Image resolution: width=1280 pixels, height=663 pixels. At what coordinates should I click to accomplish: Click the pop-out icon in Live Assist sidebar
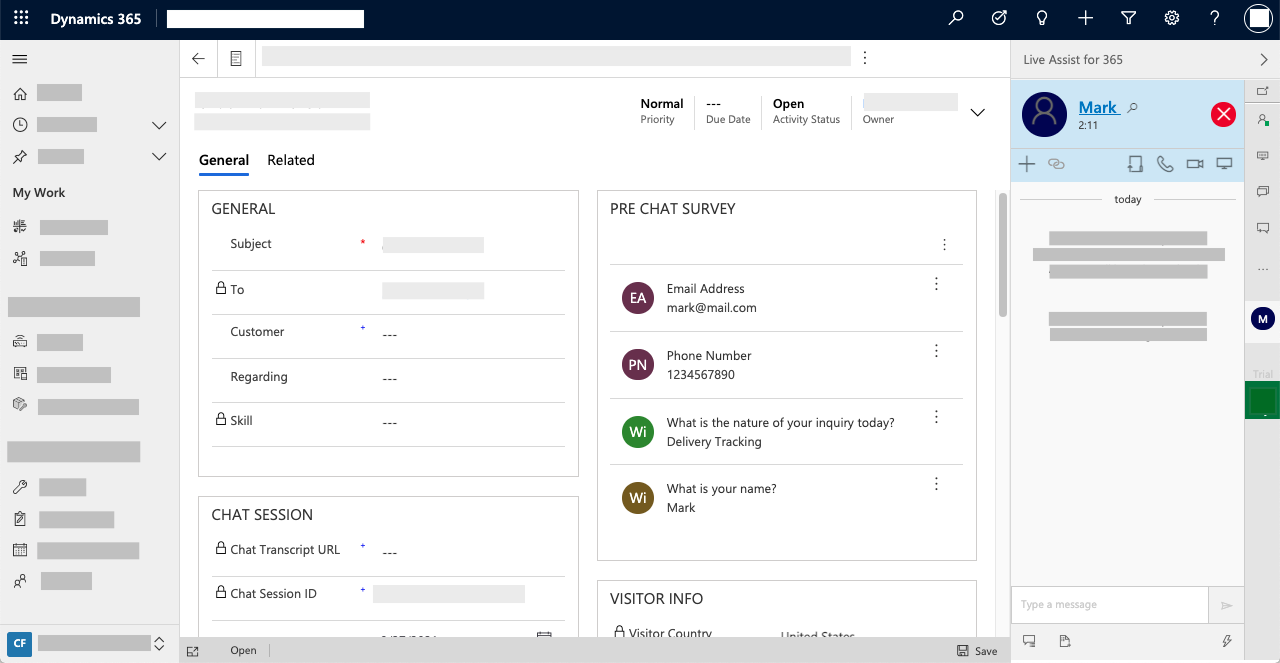pos(1262,91)
